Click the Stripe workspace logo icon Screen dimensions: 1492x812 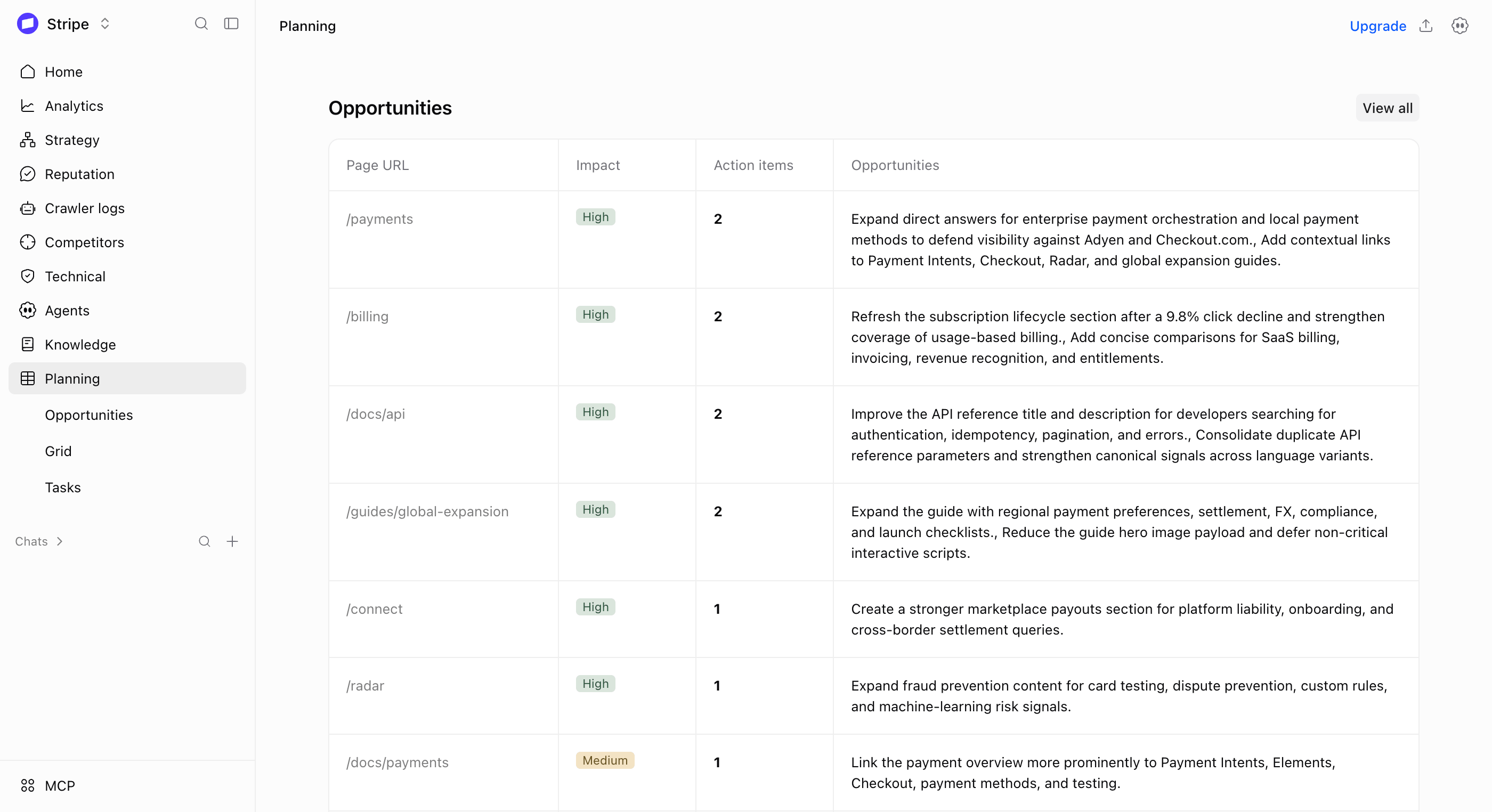[x=27, y=24]
